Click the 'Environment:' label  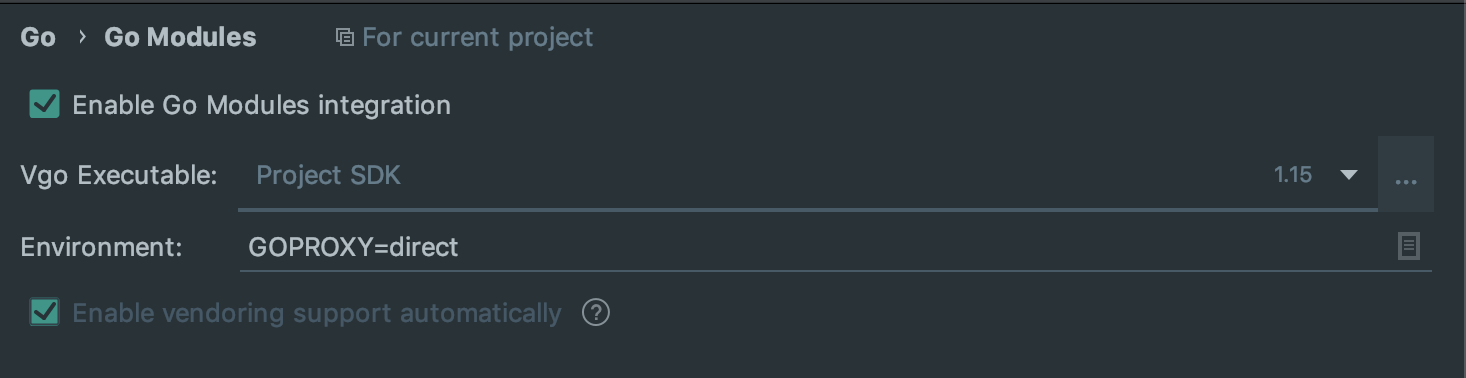click(102, 247)
